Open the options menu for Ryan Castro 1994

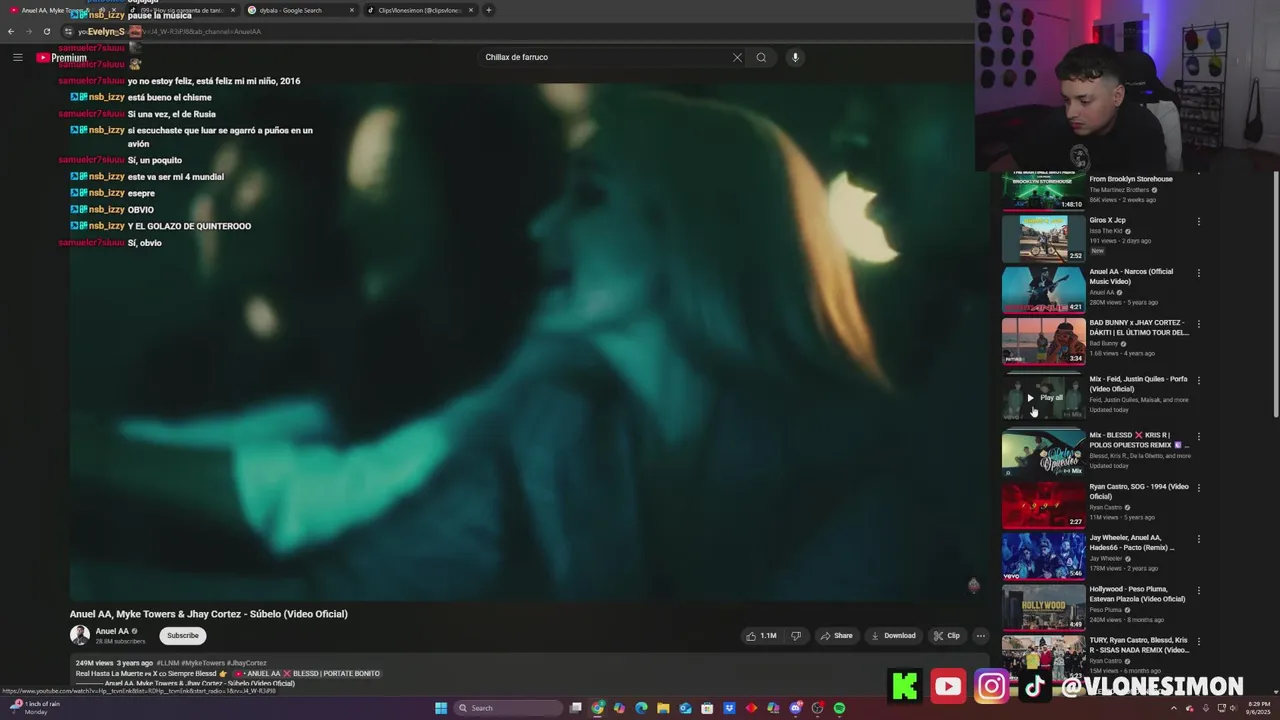[x=1199, y=488]
